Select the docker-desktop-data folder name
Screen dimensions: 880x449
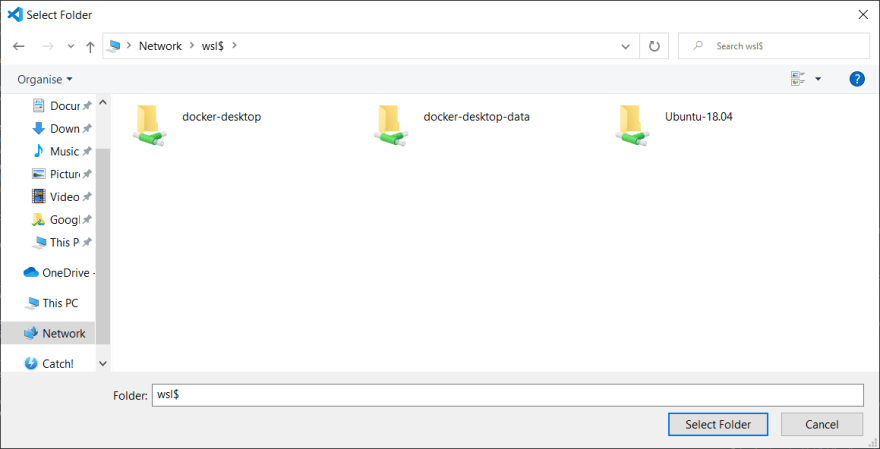pyautogui.click(x=476, y=117)
